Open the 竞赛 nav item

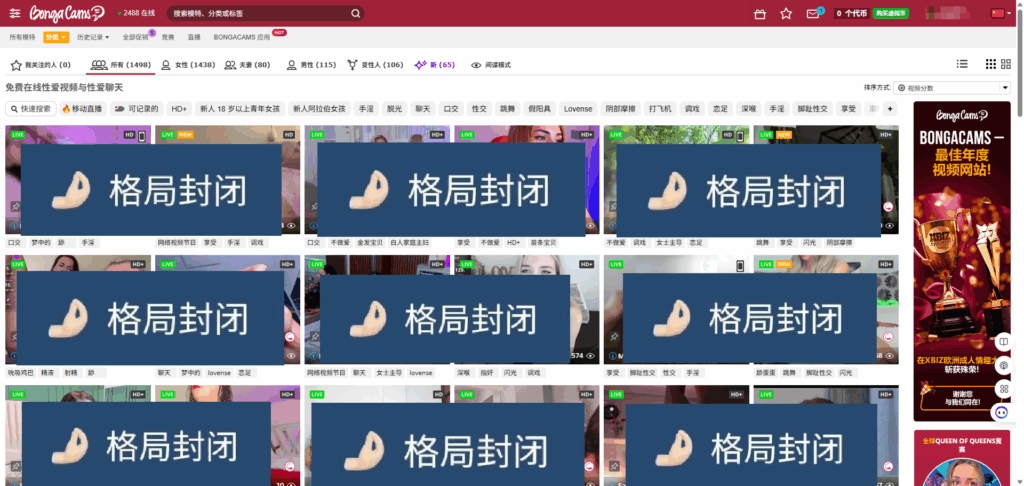[x=168, y=37]
